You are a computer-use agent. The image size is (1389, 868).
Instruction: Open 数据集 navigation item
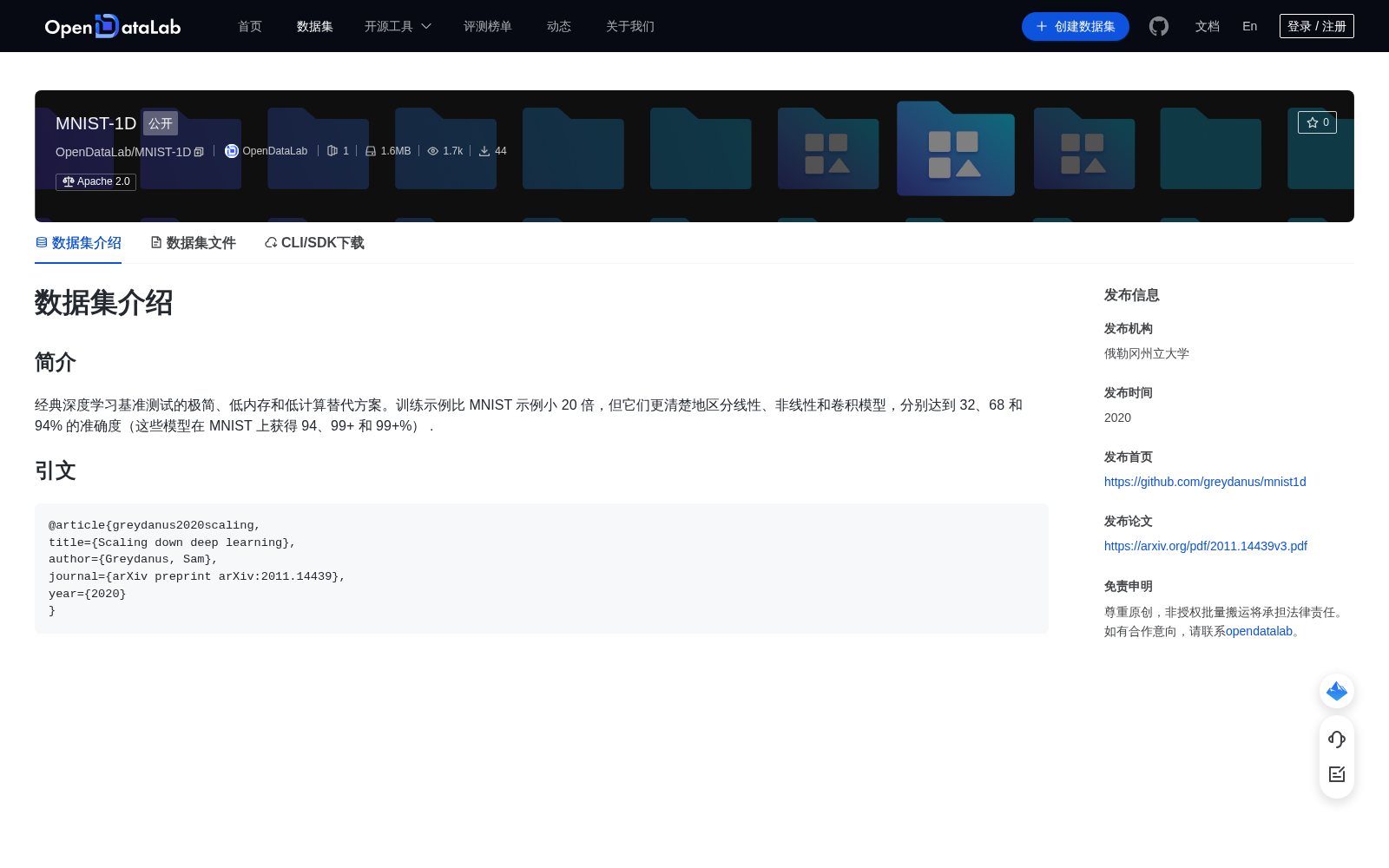tap(315, 26)
